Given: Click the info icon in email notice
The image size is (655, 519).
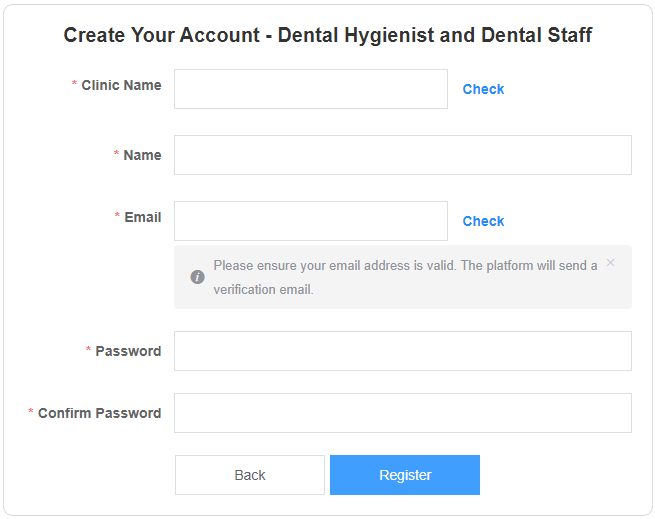Looking at the screenshot, I should tap(197, 277).
